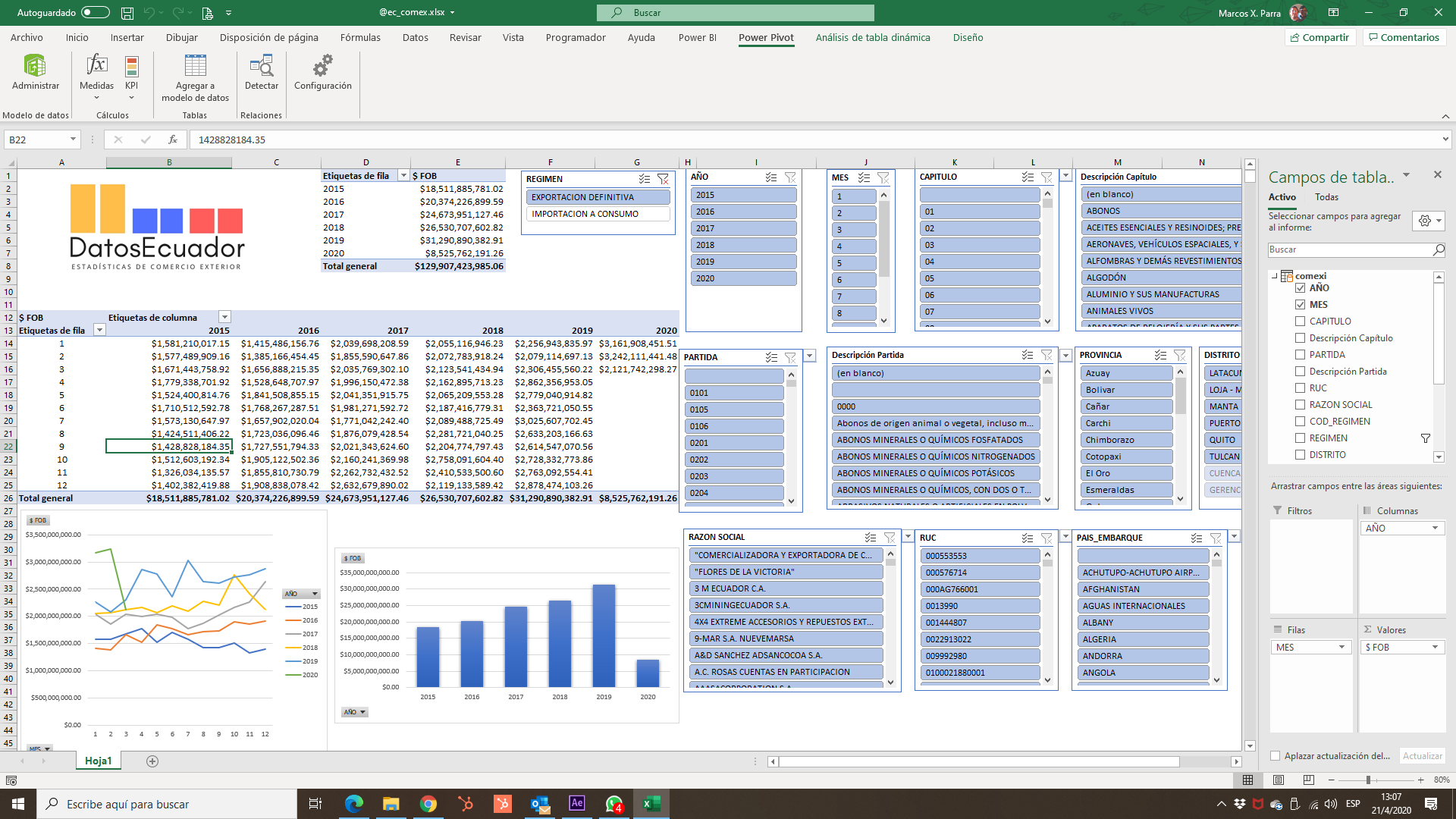This screenshot has width=1456, height=819.
Task: Open the Fórmulas tab
Action: (360, 38)
